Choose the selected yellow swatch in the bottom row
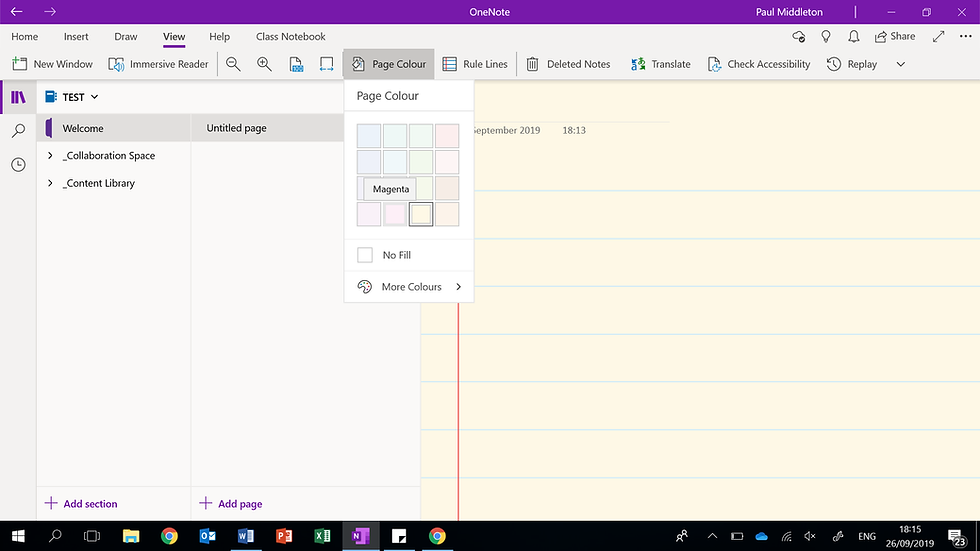 point(421,214)
